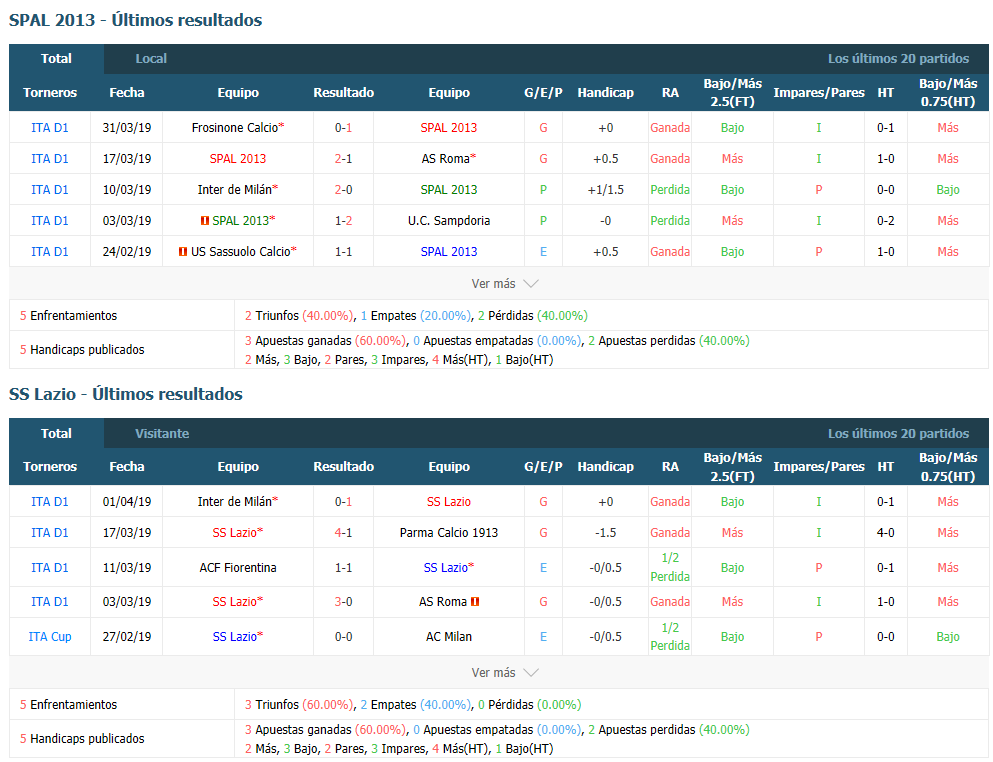993x762 pixels.
Task: Click the -1.5 handicap value
Action: (605, 533)
